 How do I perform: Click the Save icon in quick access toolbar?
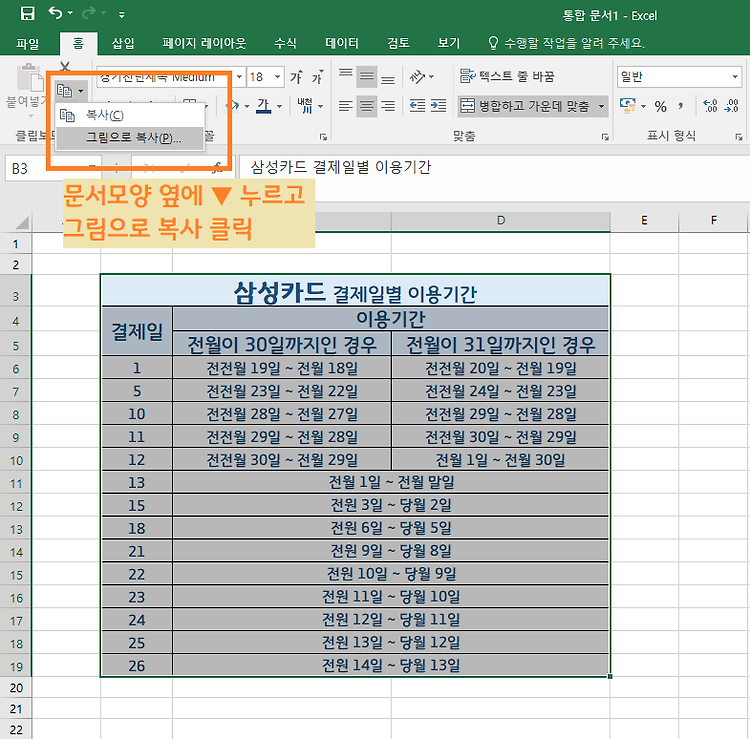(x=27, y=13)
